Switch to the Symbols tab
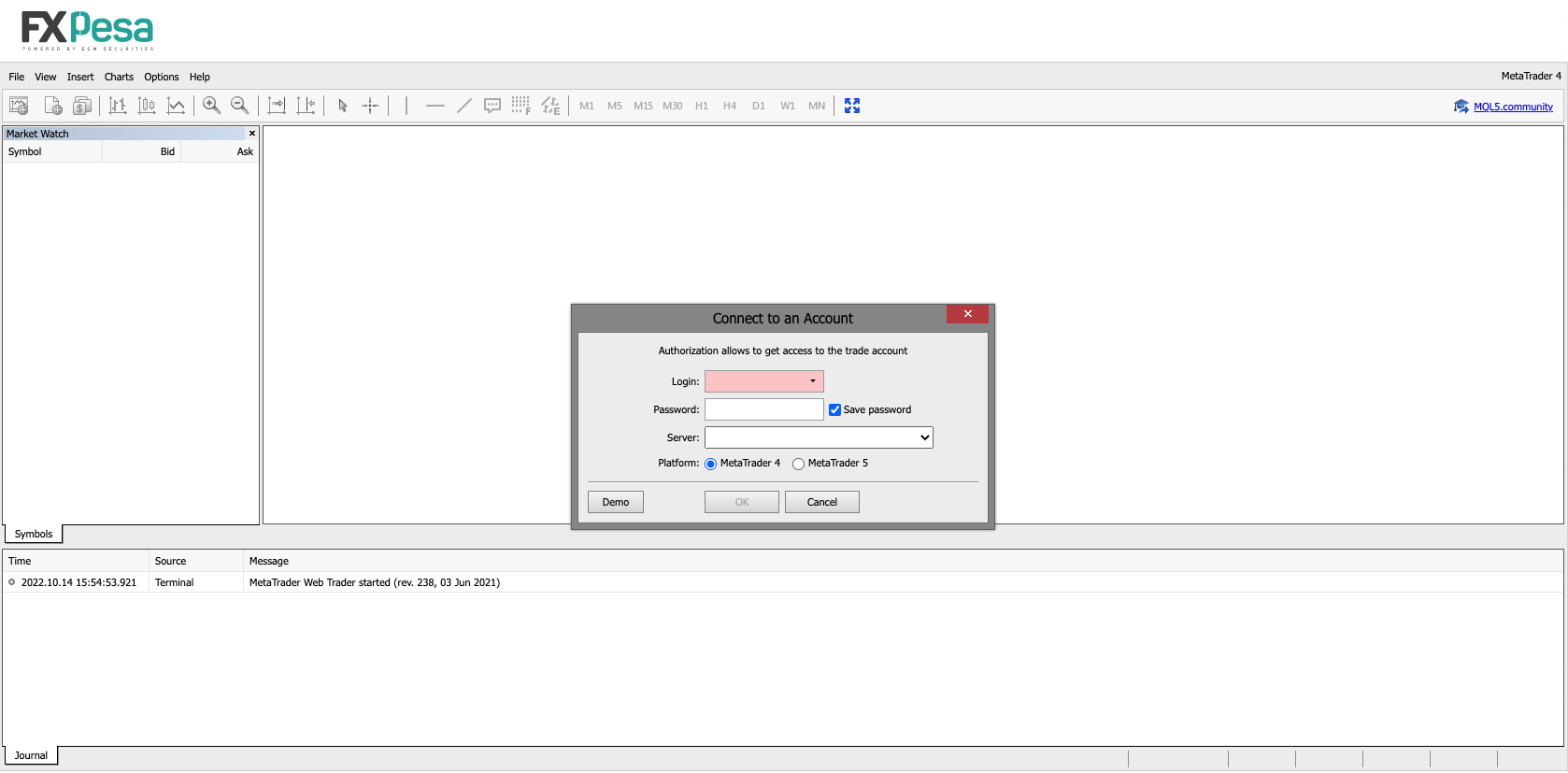 34,534
